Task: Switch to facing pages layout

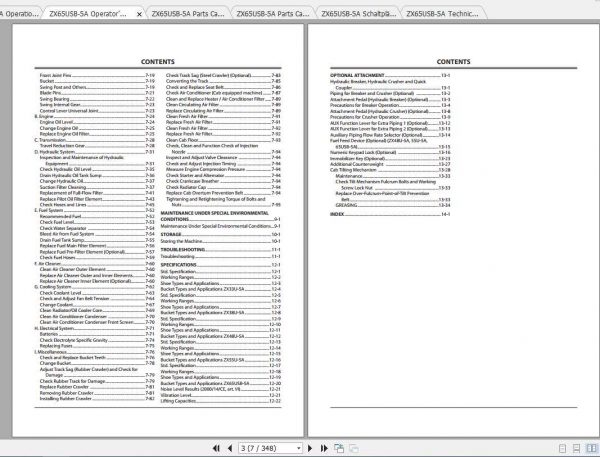Action: pyautogui.click(x=592, y=448)
